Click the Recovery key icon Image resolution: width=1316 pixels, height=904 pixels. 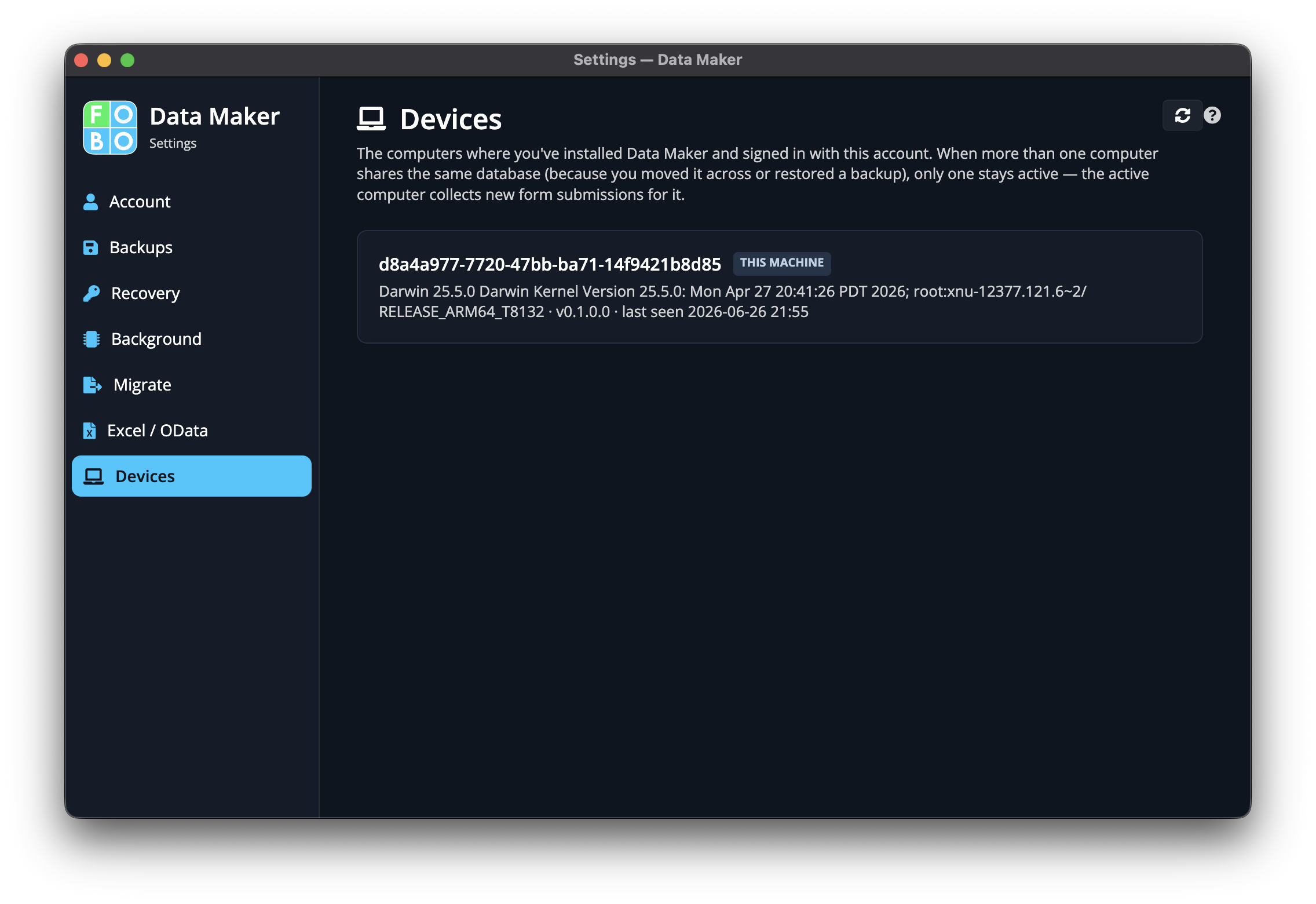[91, 293]
